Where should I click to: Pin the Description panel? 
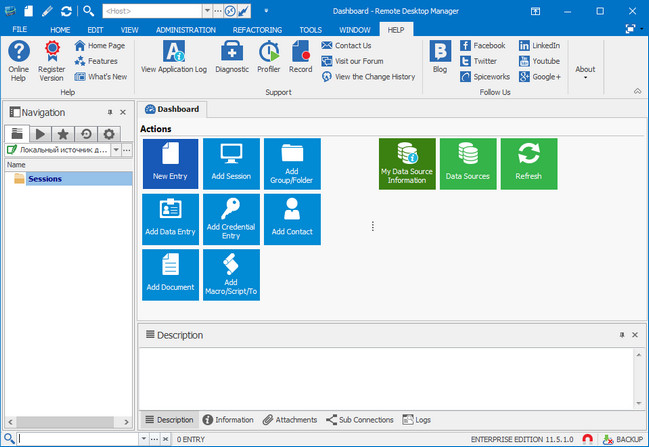(x=622, y=335)
